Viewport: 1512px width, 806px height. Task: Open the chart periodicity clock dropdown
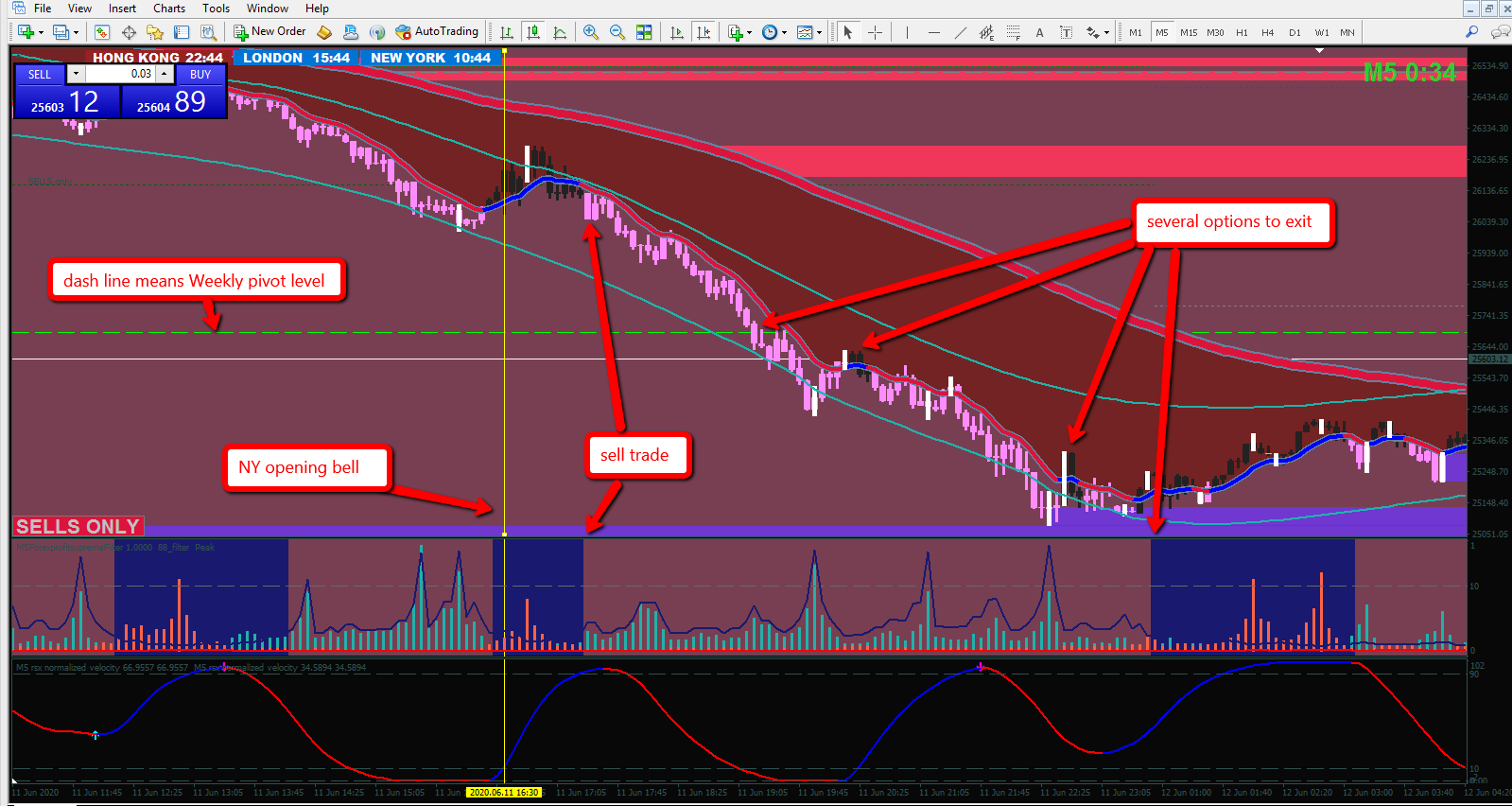[774, 32]
